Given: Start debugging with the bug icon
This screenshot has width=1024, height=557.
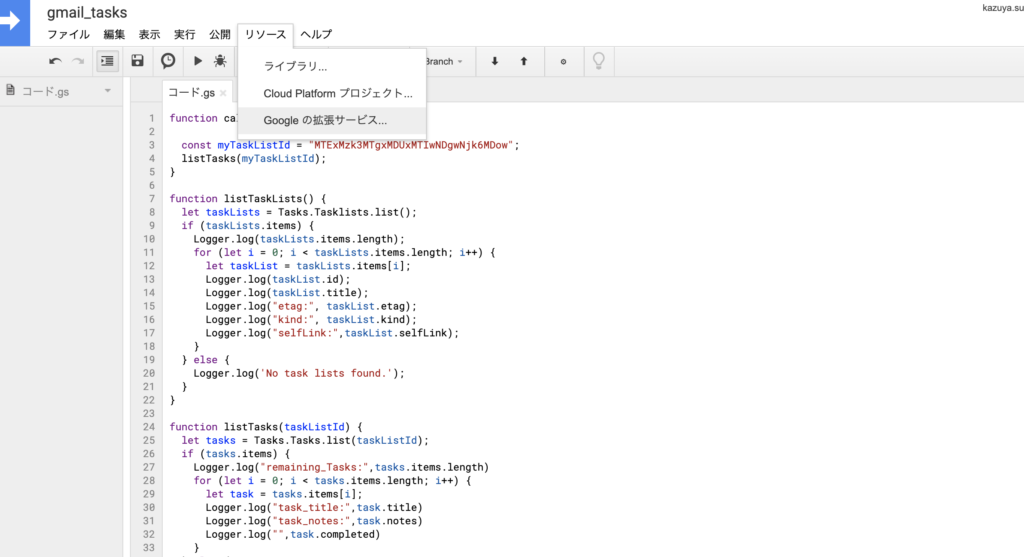Looking at the screenshot, I should pos(220,61).
